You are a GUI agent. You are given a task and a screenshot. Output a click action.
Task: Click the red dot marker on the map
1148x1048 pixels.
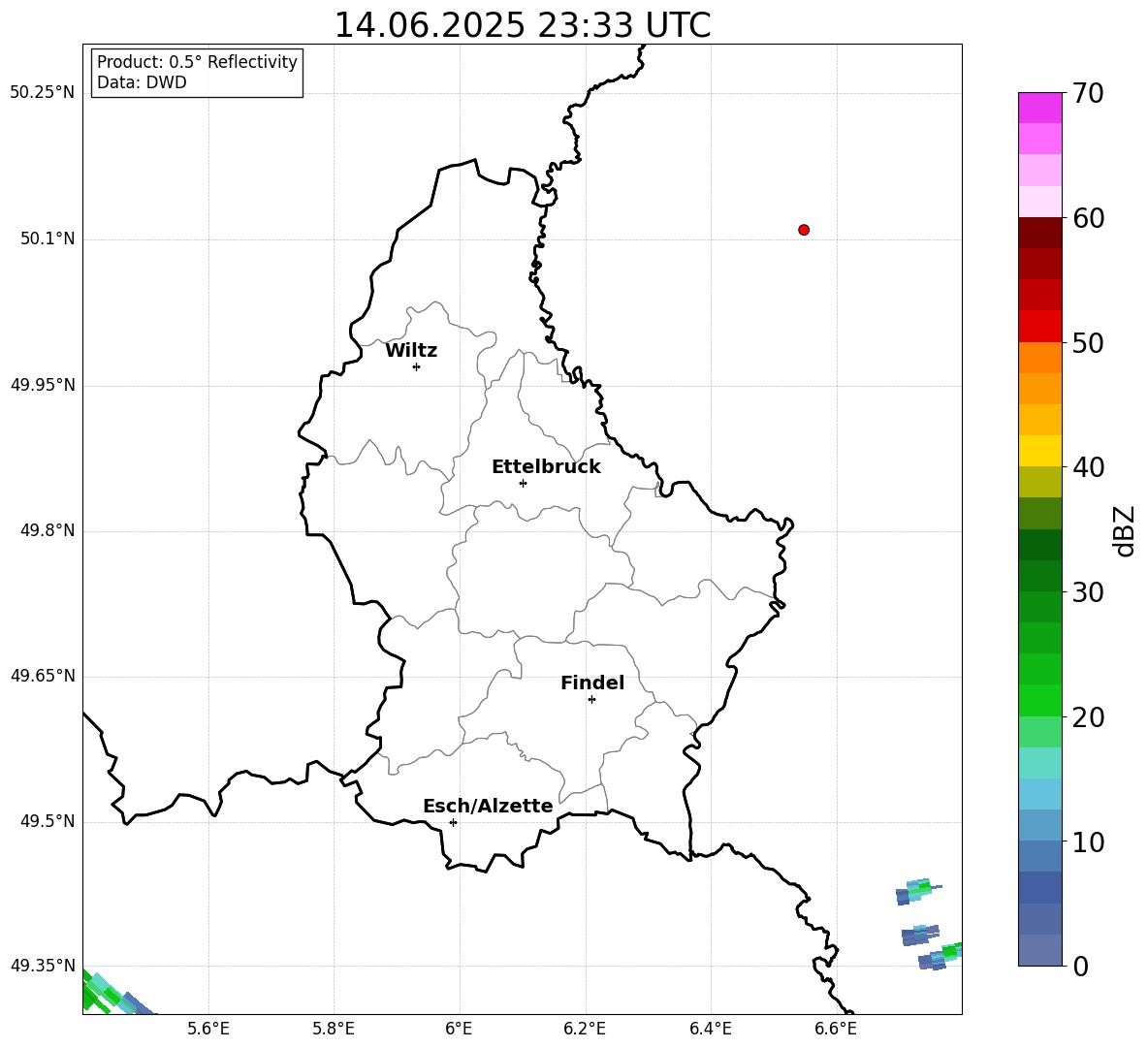click(804, 230)
